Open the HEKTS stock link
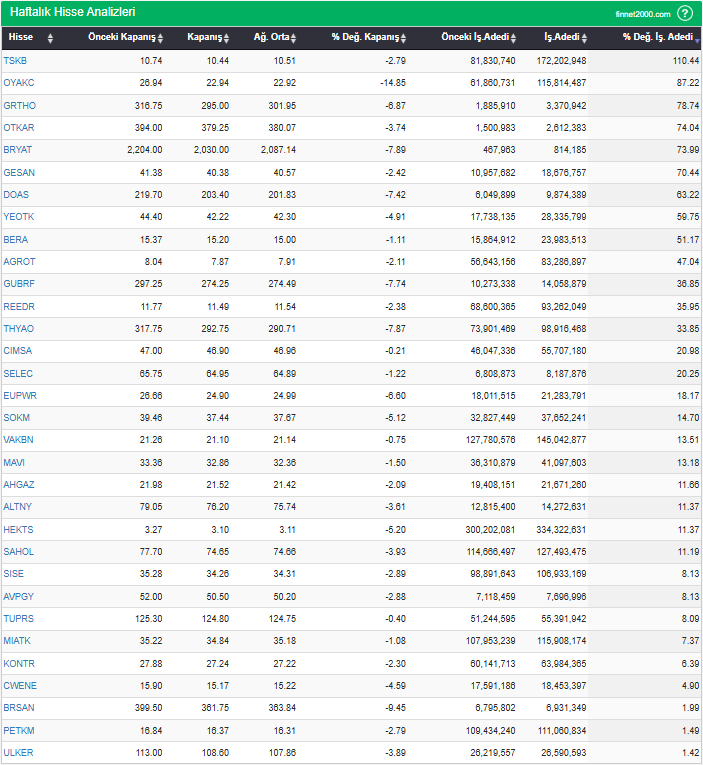Screen dimensions: 703x765 [x=19, y=529]
